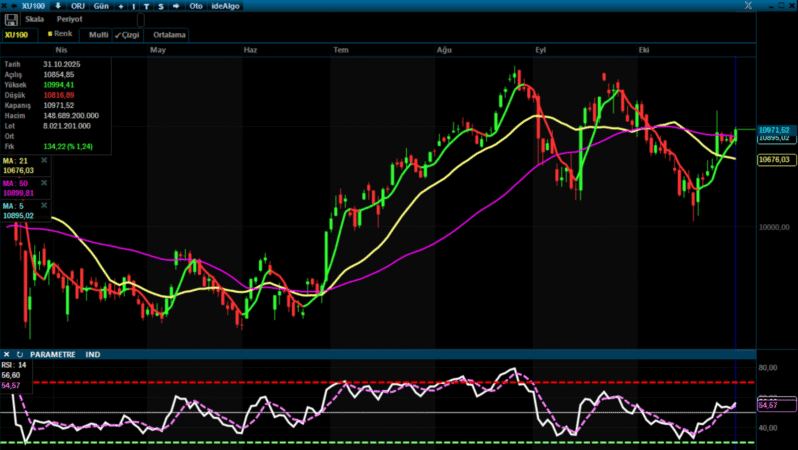
Task: Click the down arrow icon beside XU100
Action: [x=57, y=6]
